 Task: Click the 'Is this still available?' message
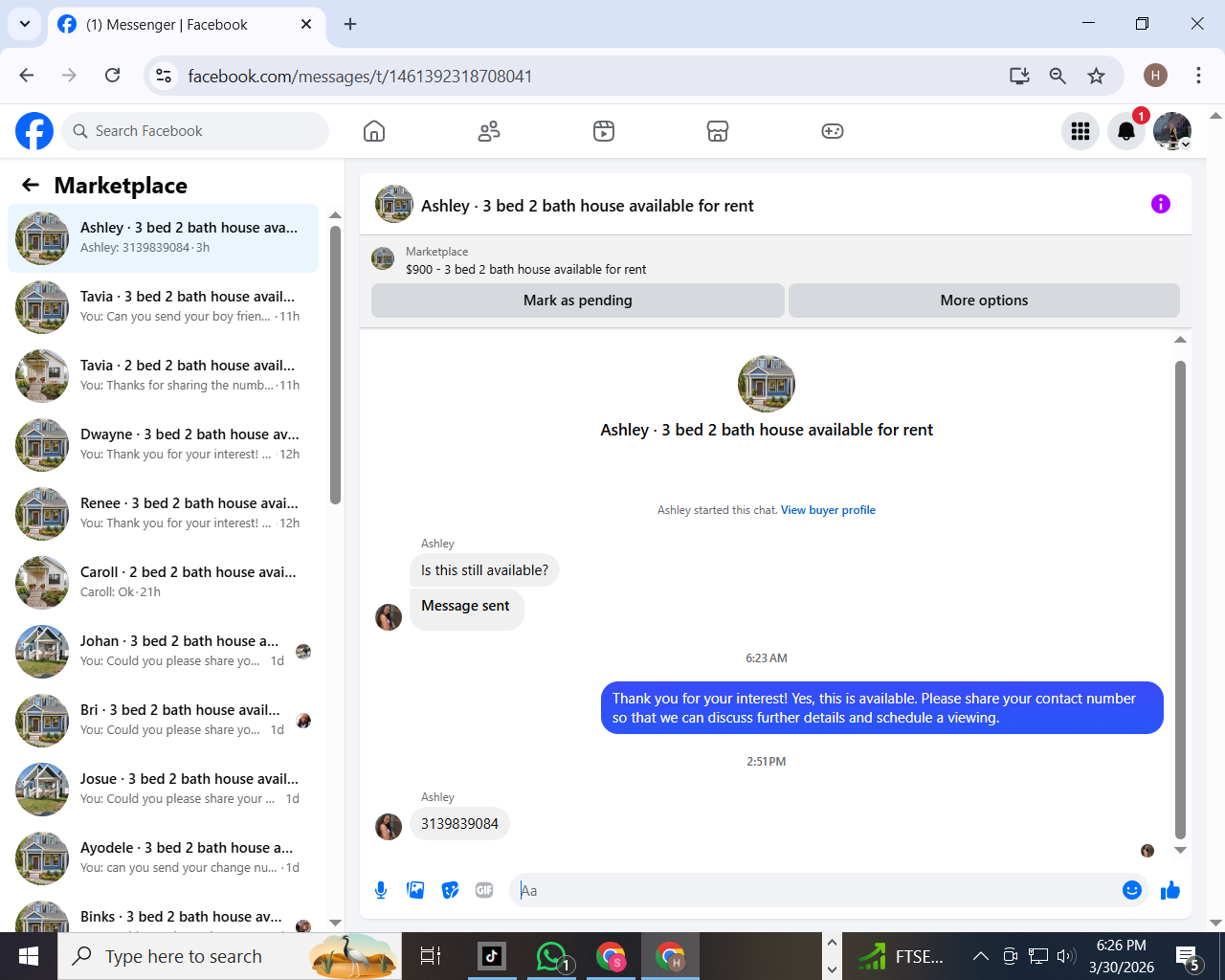point(484,570)
